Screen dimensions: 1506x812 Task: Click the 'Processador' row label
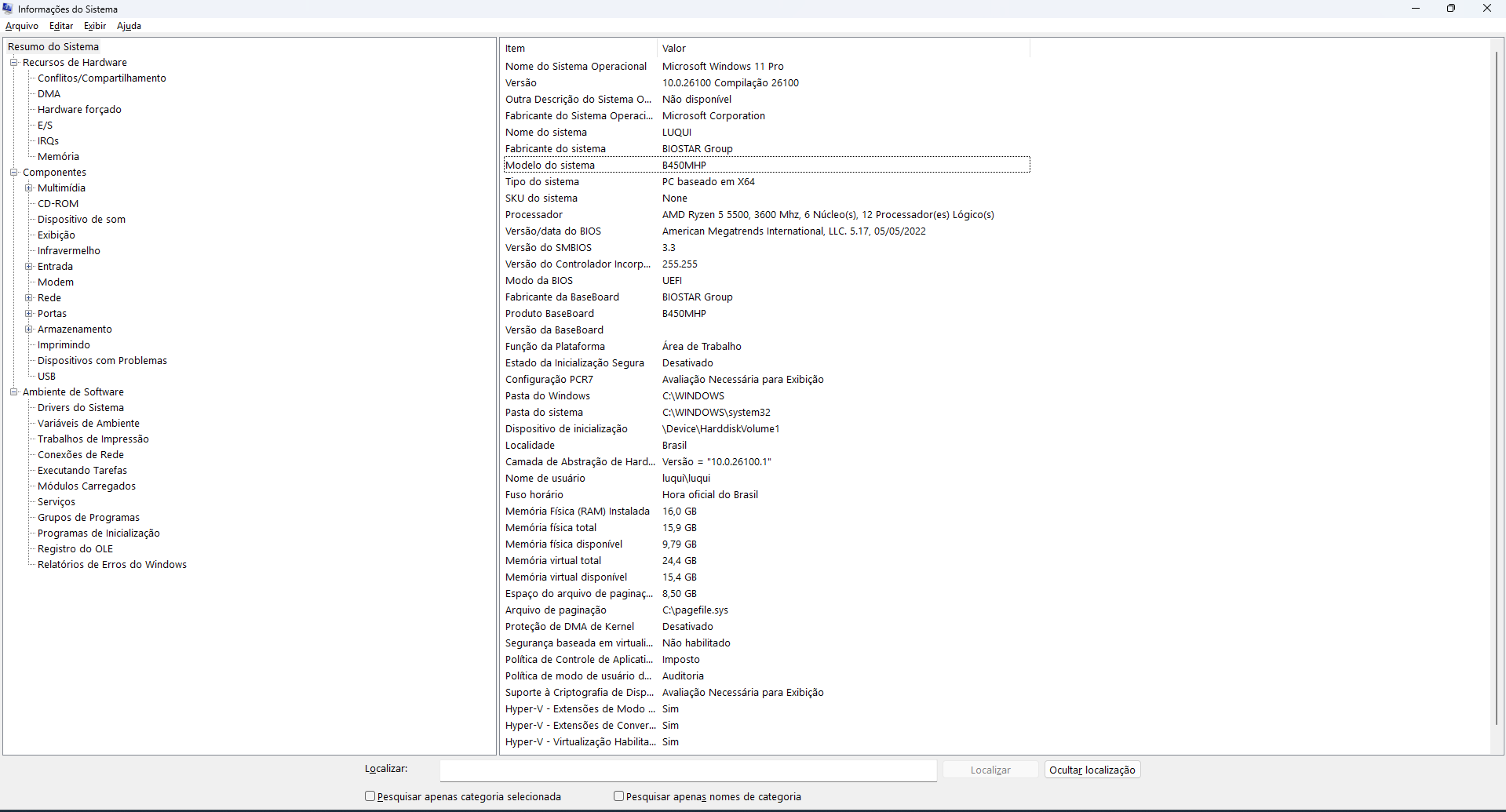coord(534,215)
